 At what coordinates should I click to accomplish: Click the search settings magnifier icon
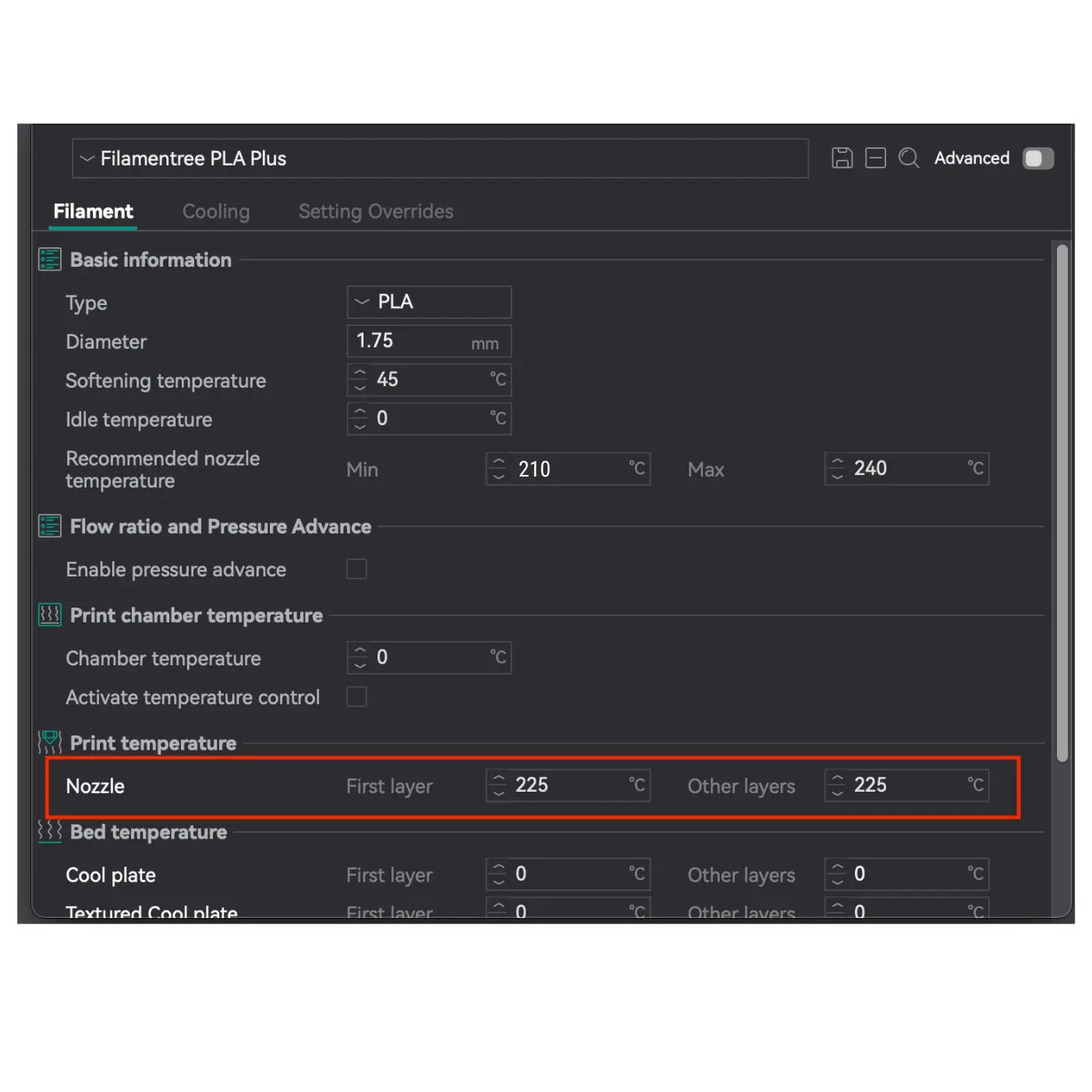909,158
